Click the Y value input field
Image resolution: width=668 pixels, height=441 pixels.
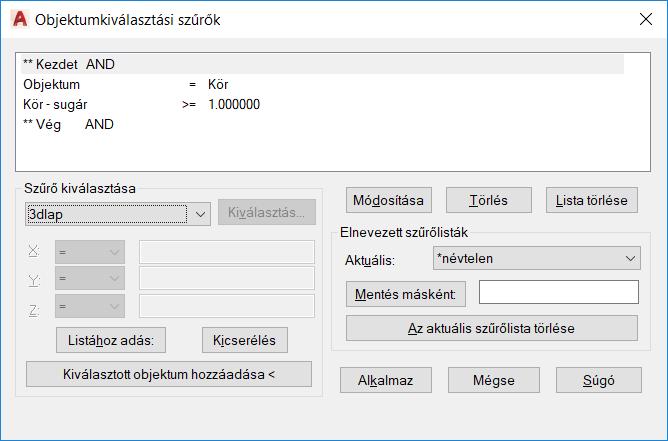pos(227,279)
